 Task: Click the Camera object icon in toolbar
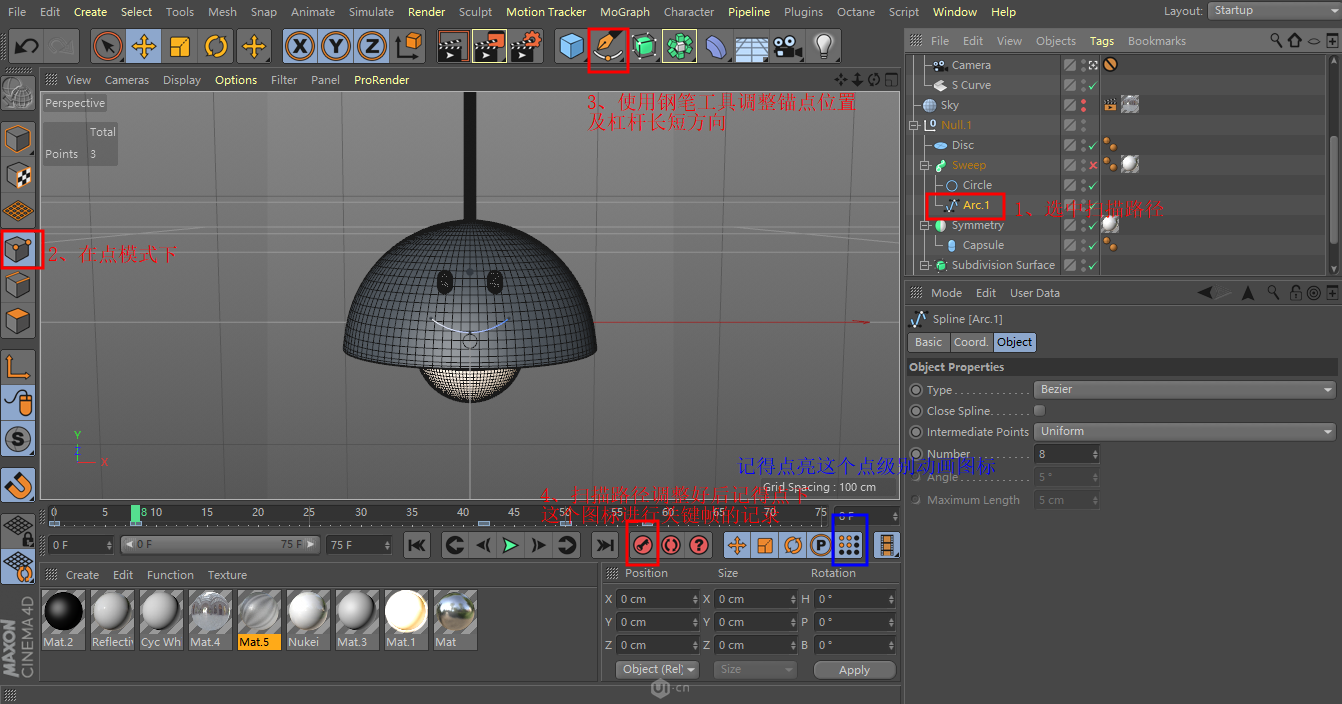coord(788,47)
